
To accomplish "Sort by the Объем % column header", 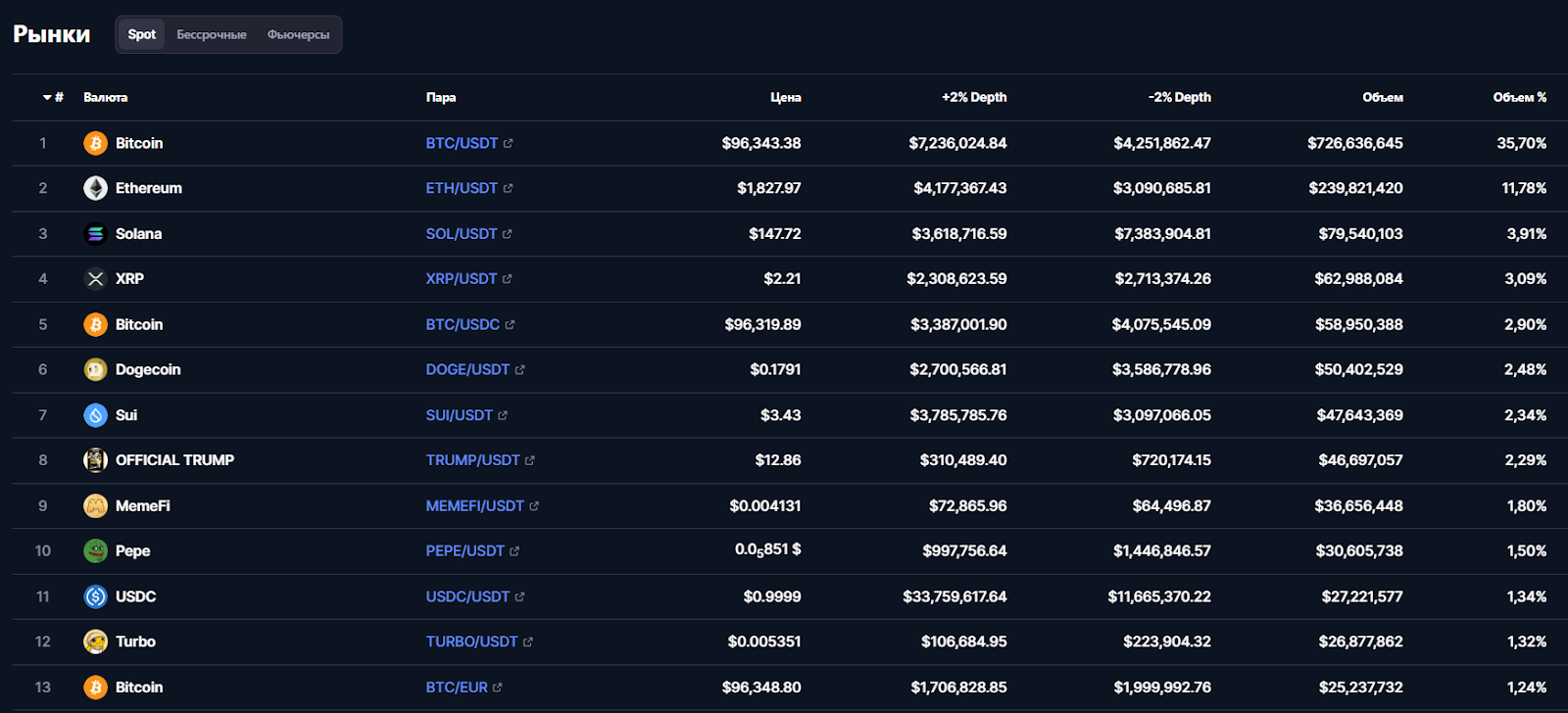I will click(x=1520, y=98).
